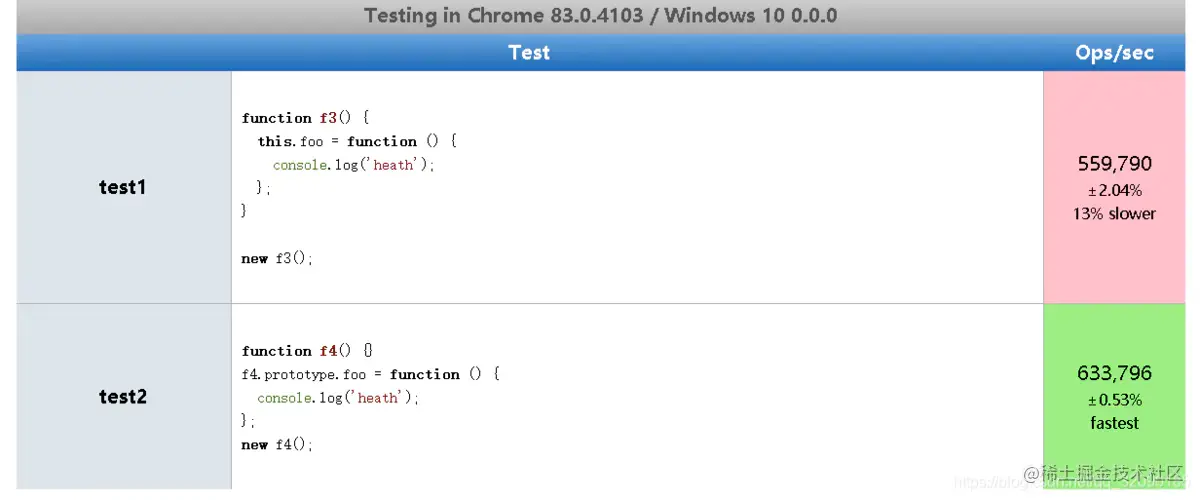Click the ±2.04% margin value

pos(1114,190)
